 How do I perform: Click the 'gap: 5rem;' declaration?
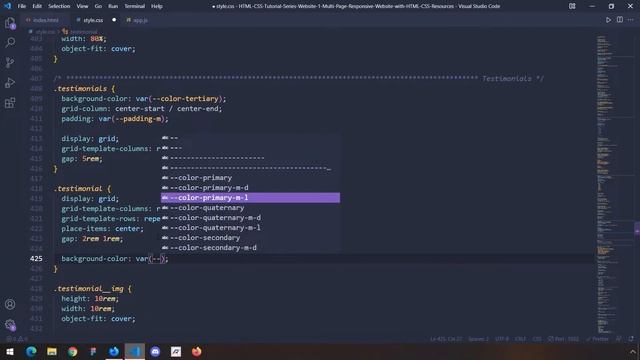[x=82, y=159]
